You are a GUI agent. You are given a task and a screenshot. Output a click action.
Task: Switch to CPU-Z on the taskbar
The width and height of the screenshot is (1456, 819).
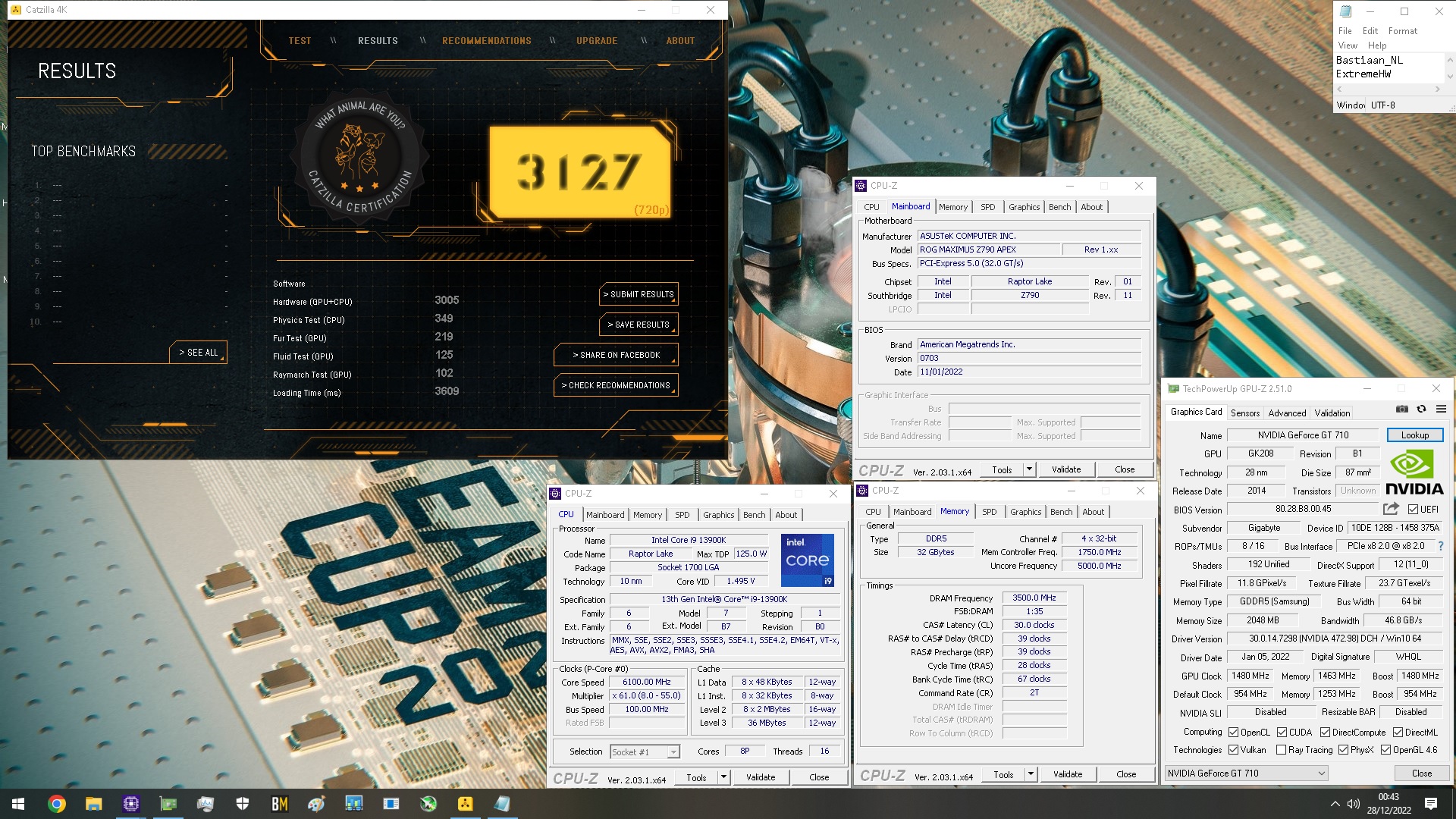(x=130, y=804)
